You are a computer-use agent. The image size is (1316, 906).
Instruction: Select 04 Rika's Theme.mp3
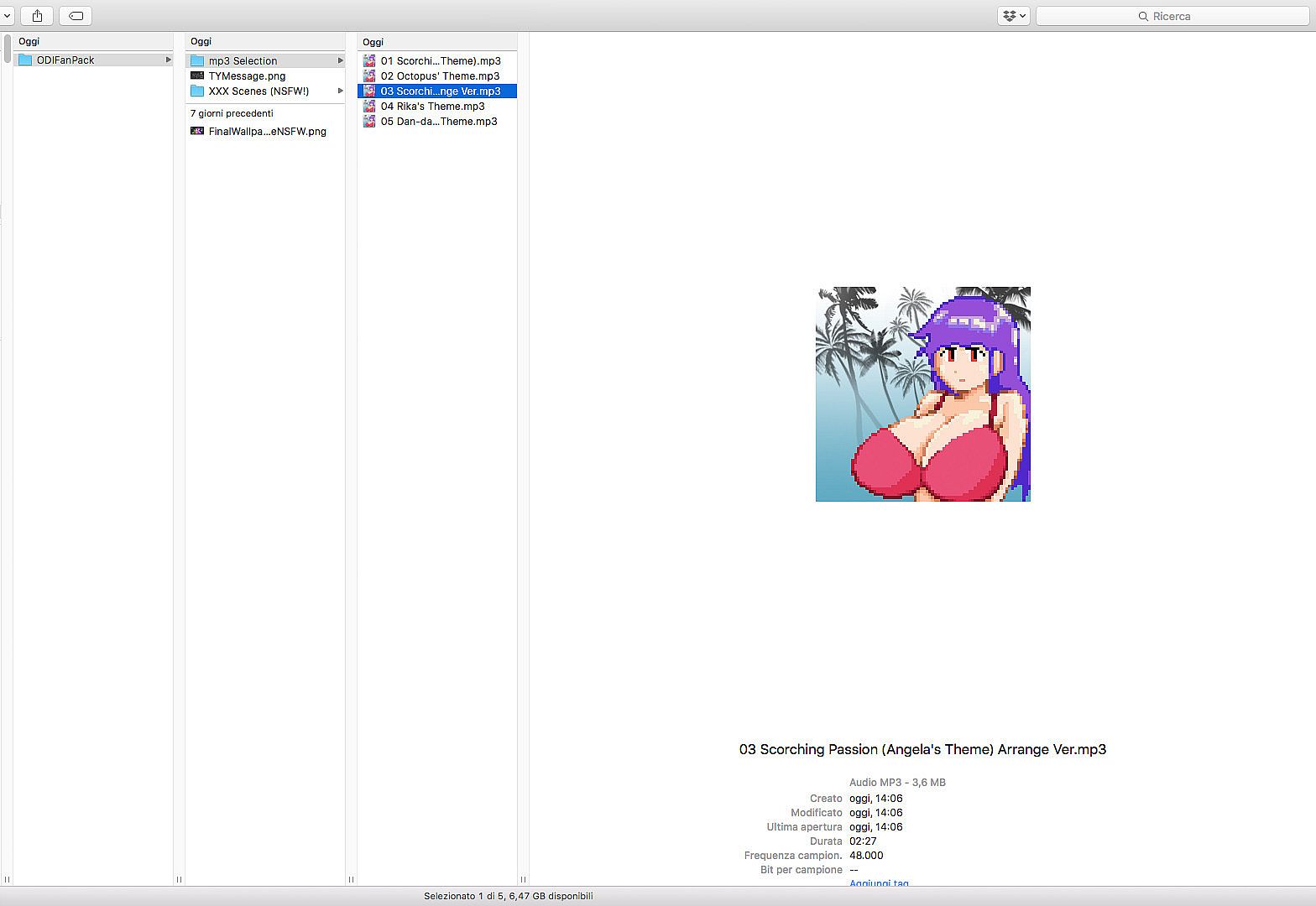[432, 107]
